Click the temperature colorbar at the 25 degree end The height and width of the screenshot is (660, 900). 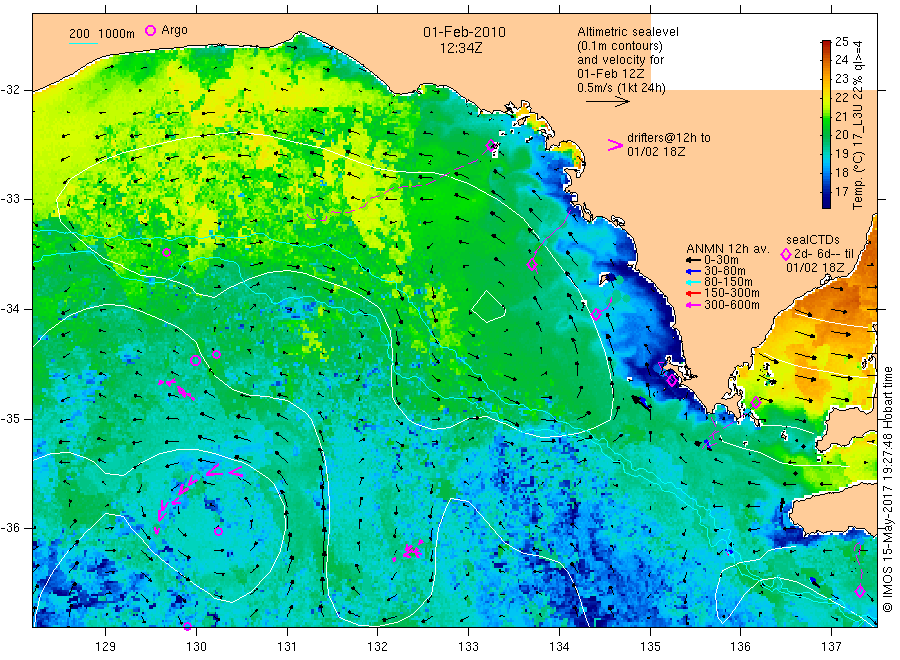point(826,44)
